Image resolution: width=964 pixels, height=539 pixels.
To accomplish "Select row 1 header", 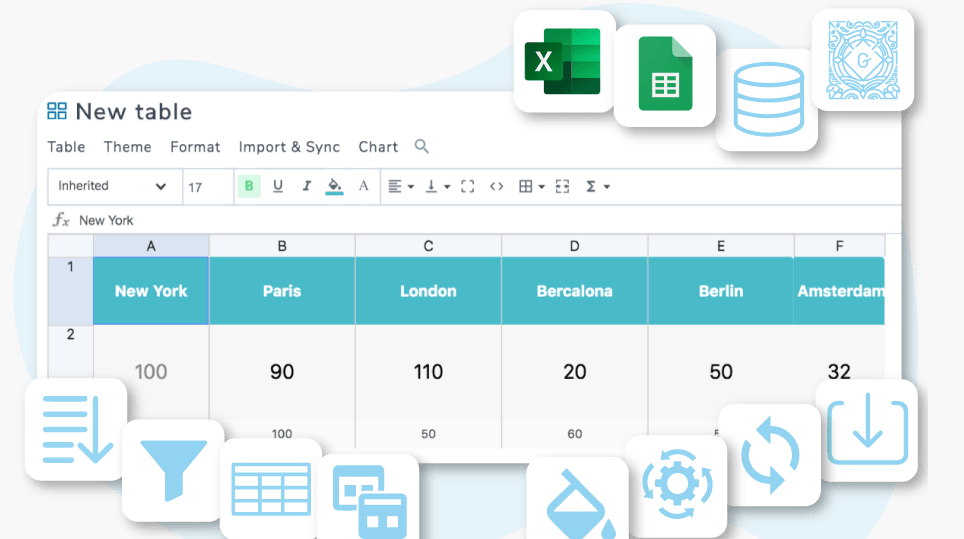I will pos(71,291).
